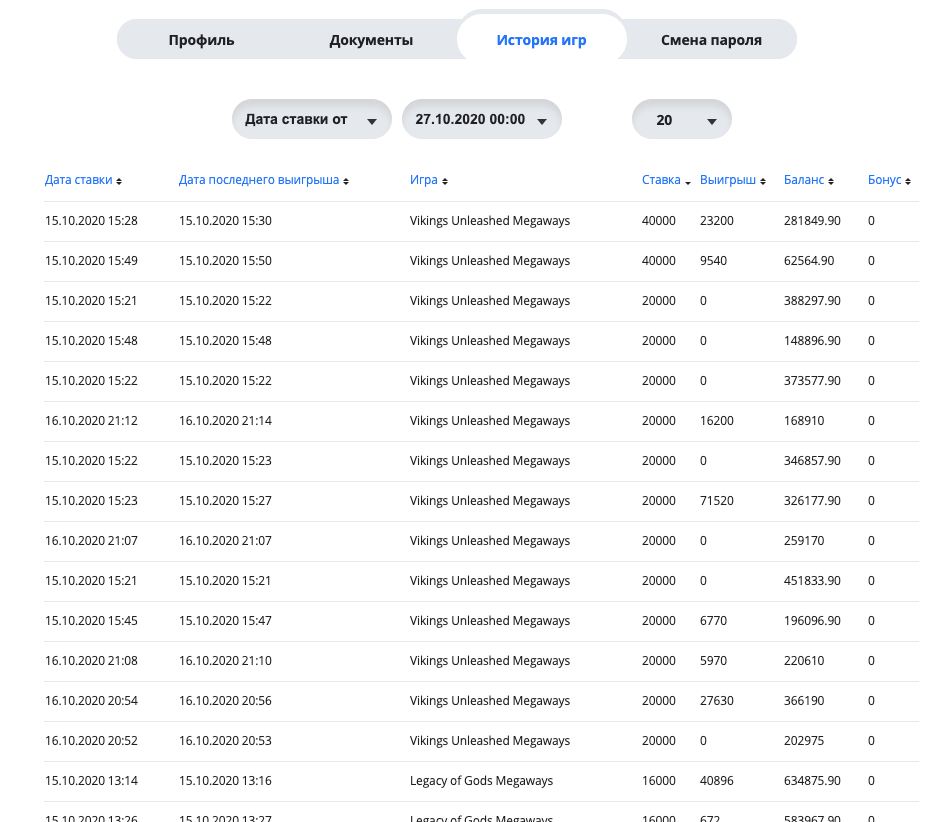The height and width of the screenshot is (822, 937).
Task: Select the bet date 16.10.2020 20:52
Action: tap(91, 741)
